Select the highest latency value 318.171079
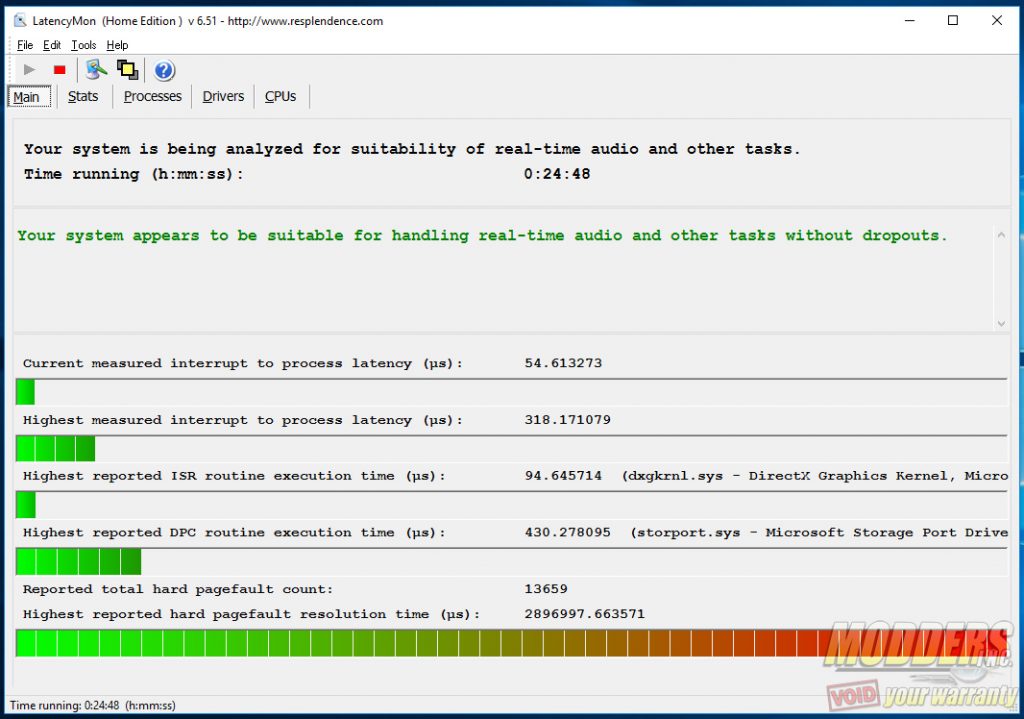This screenshot has width=1024, height=719. 568,420
